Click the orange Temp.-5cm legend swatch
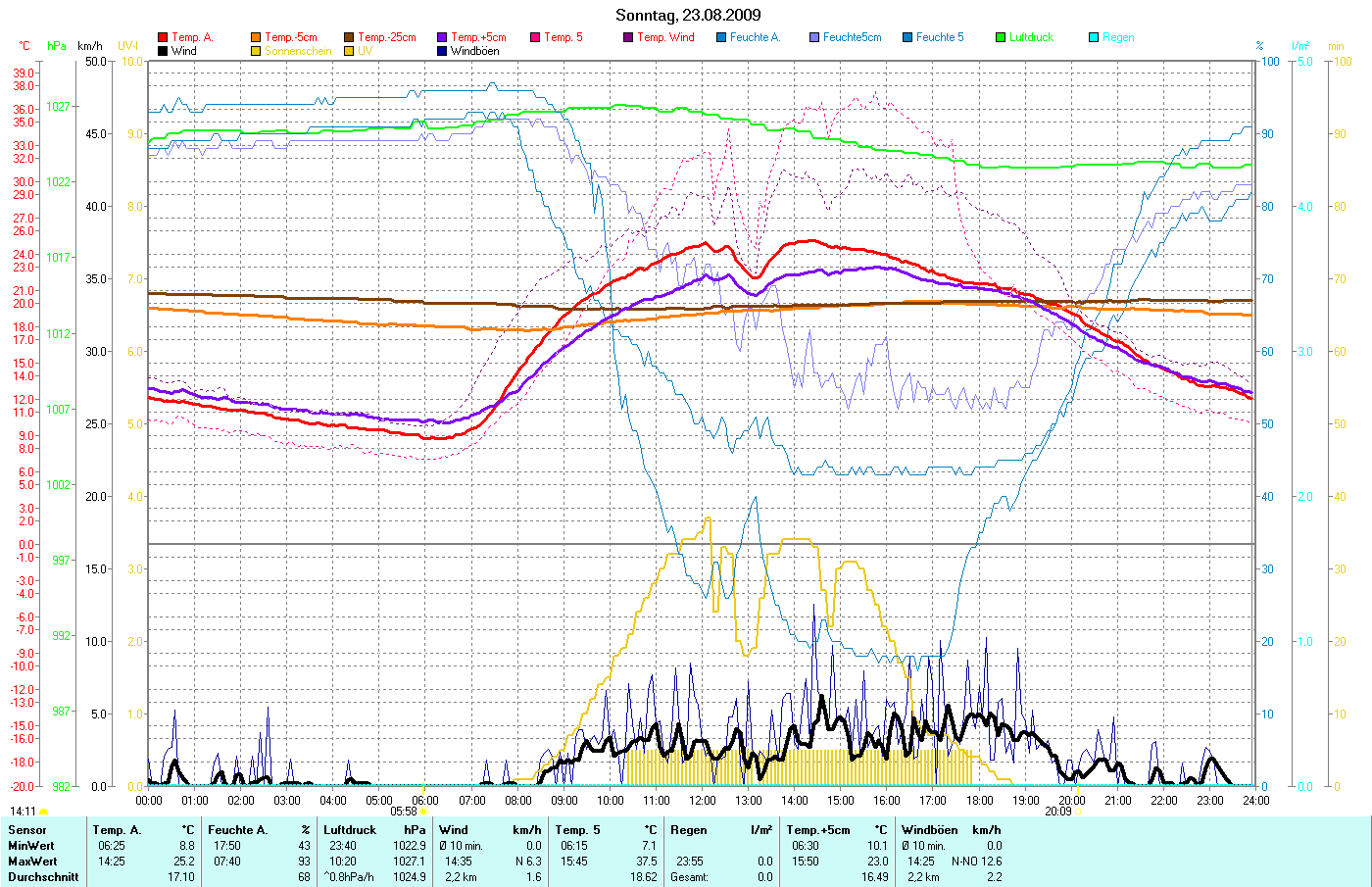Image resolution: width=1372 pixels, height=887 pixels. (256, 37)
